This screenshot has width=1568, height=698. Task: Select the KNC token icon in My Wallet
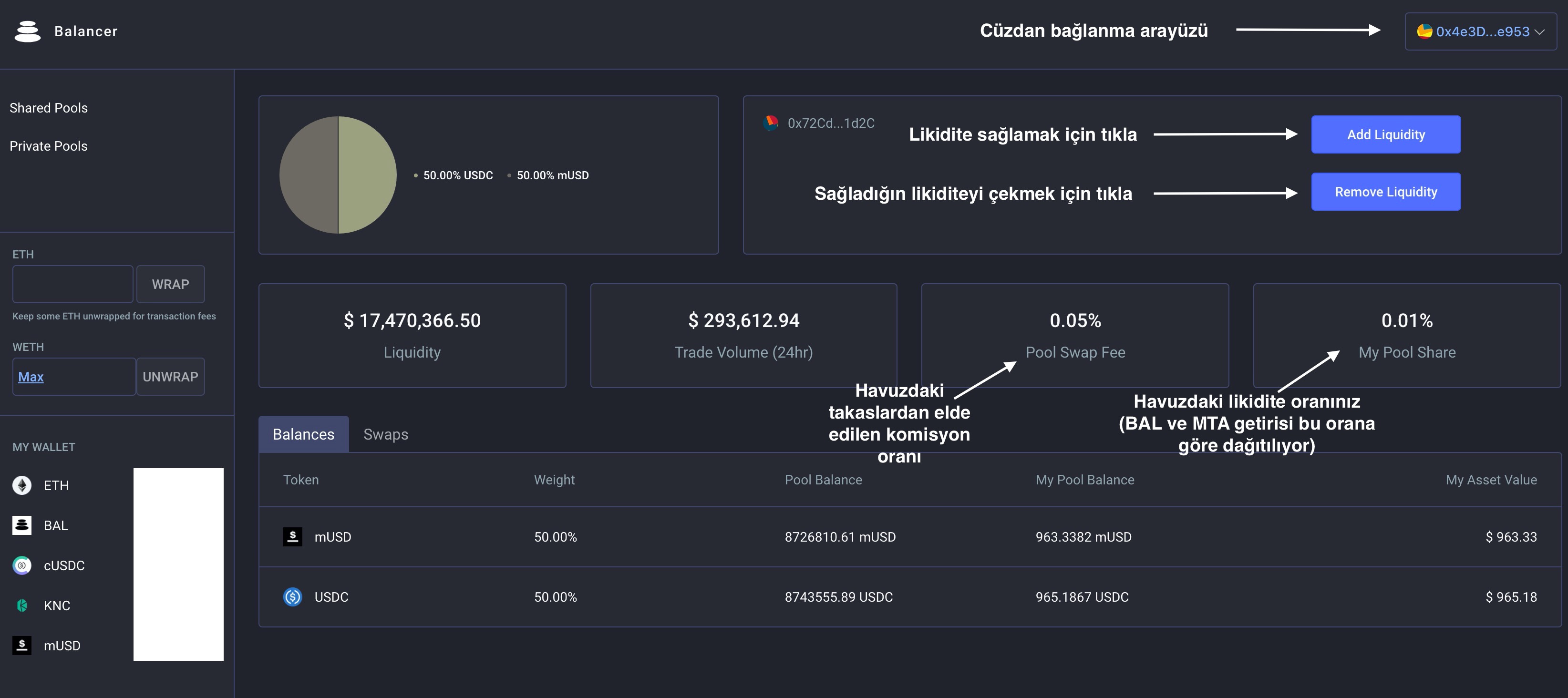click(x=22, y=606)
